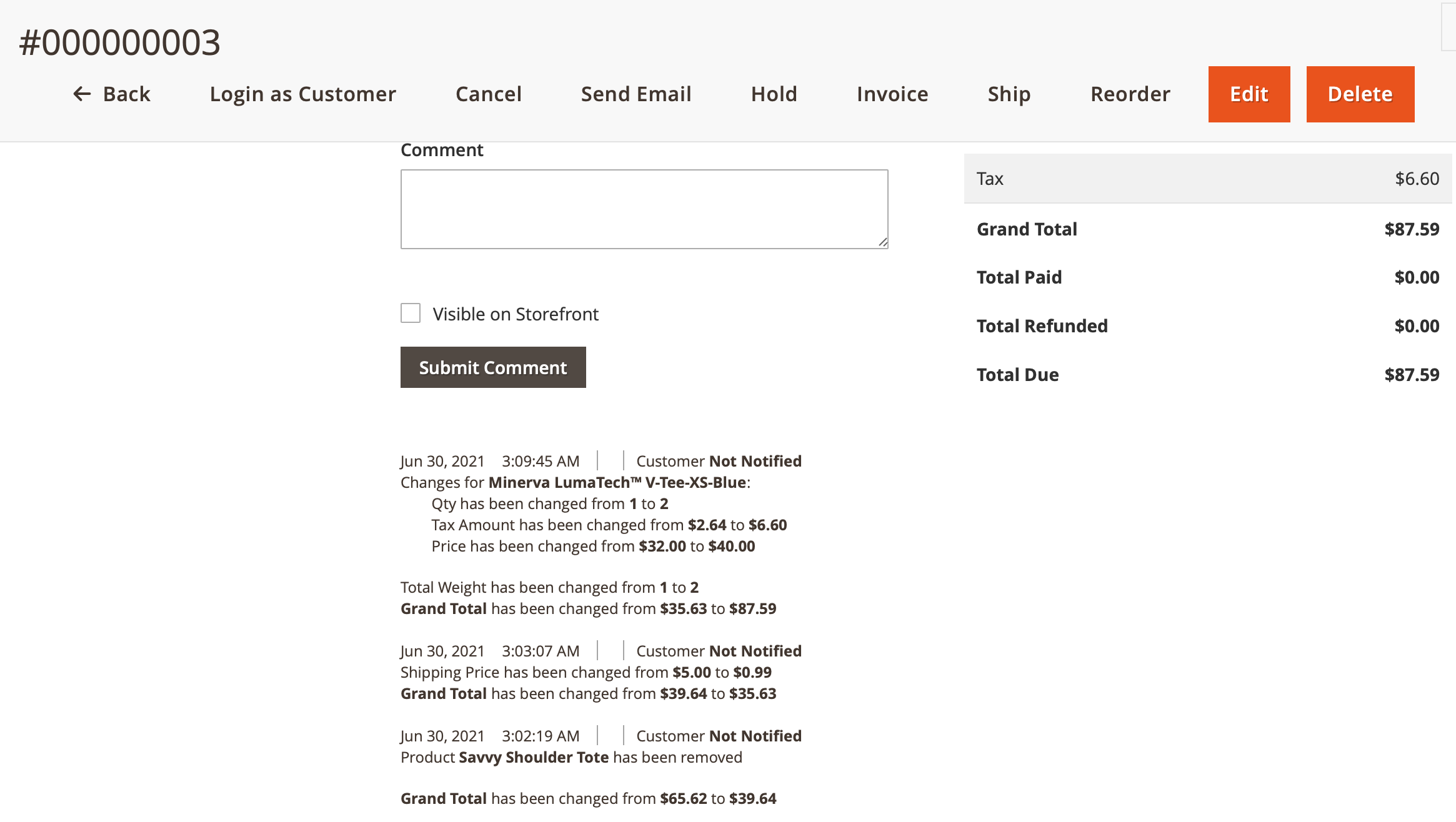Cancel the order
This screenshot has height=822, width=1456.
(x=489, y=94)
